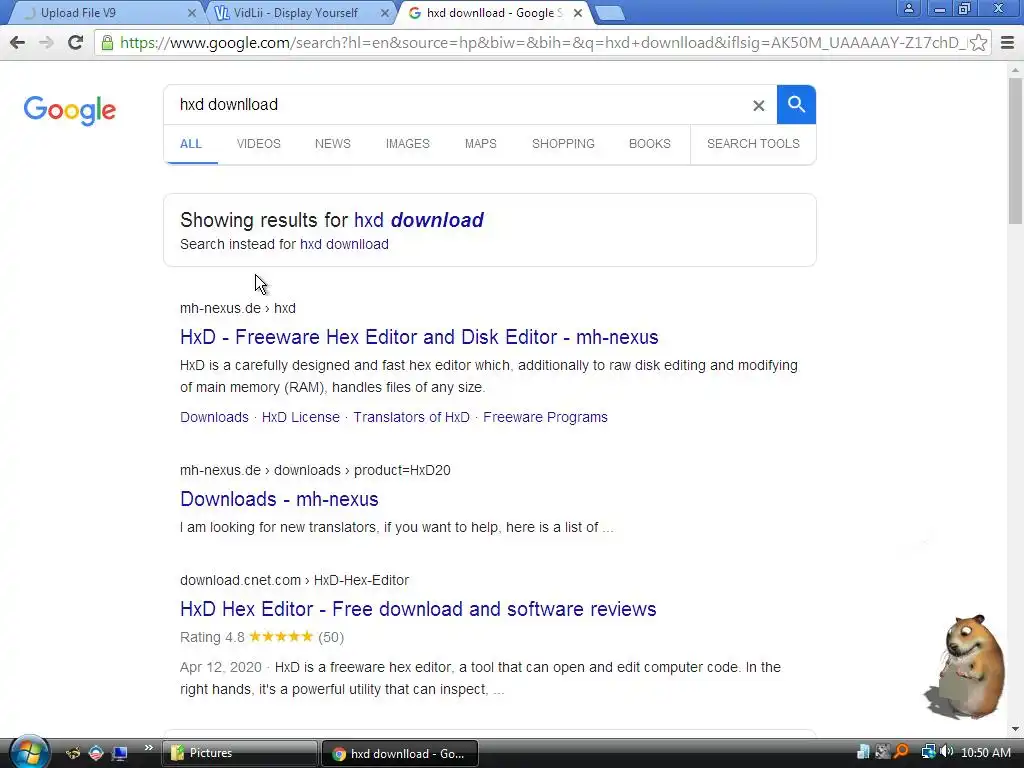Viewport: 1024px width, 768px height.
Task: Select the BOOKS search category
Action: point(650,144)
